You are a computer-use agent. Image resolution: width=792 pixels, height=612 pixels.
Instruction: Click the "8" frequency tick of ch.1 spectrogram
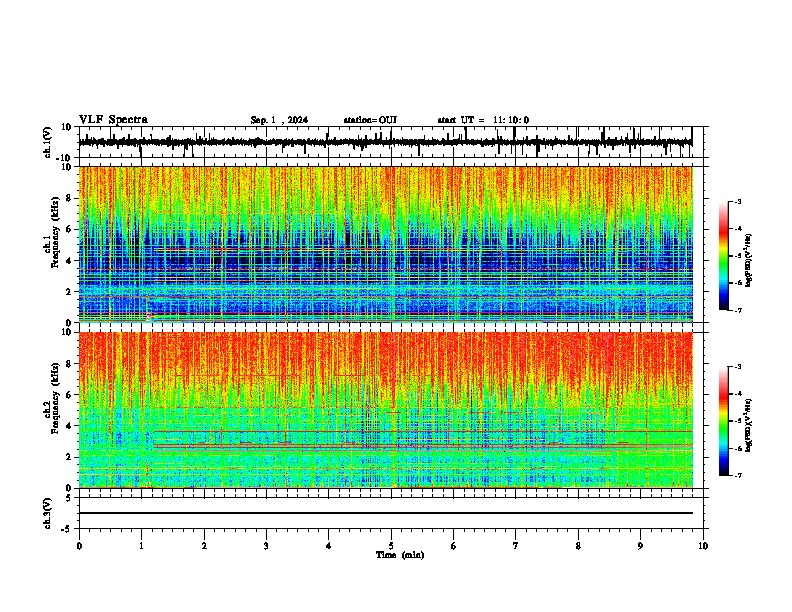(x=70, y=198)
